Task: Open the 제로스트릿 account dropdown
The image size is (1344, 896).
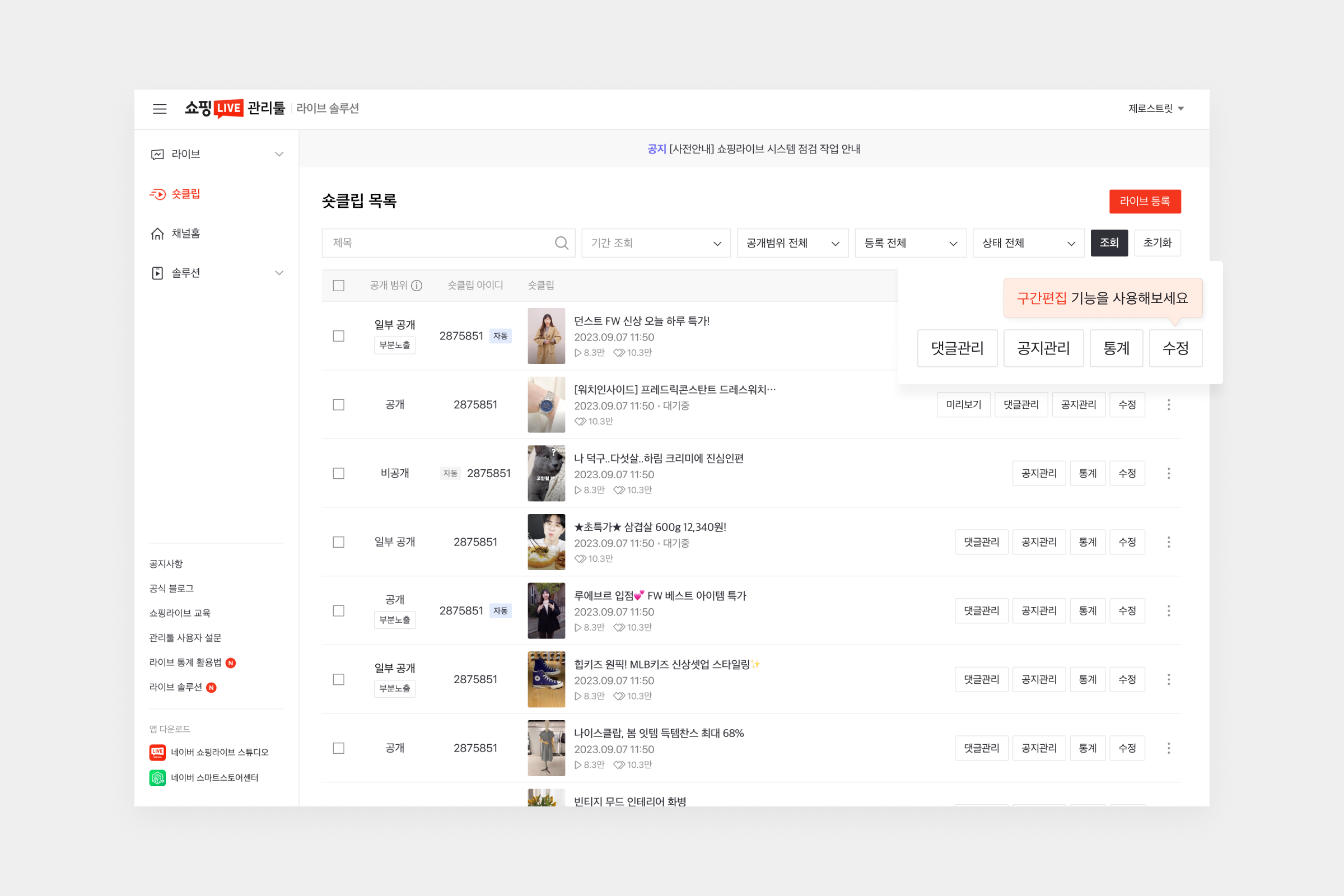Action: point(1155,109)
